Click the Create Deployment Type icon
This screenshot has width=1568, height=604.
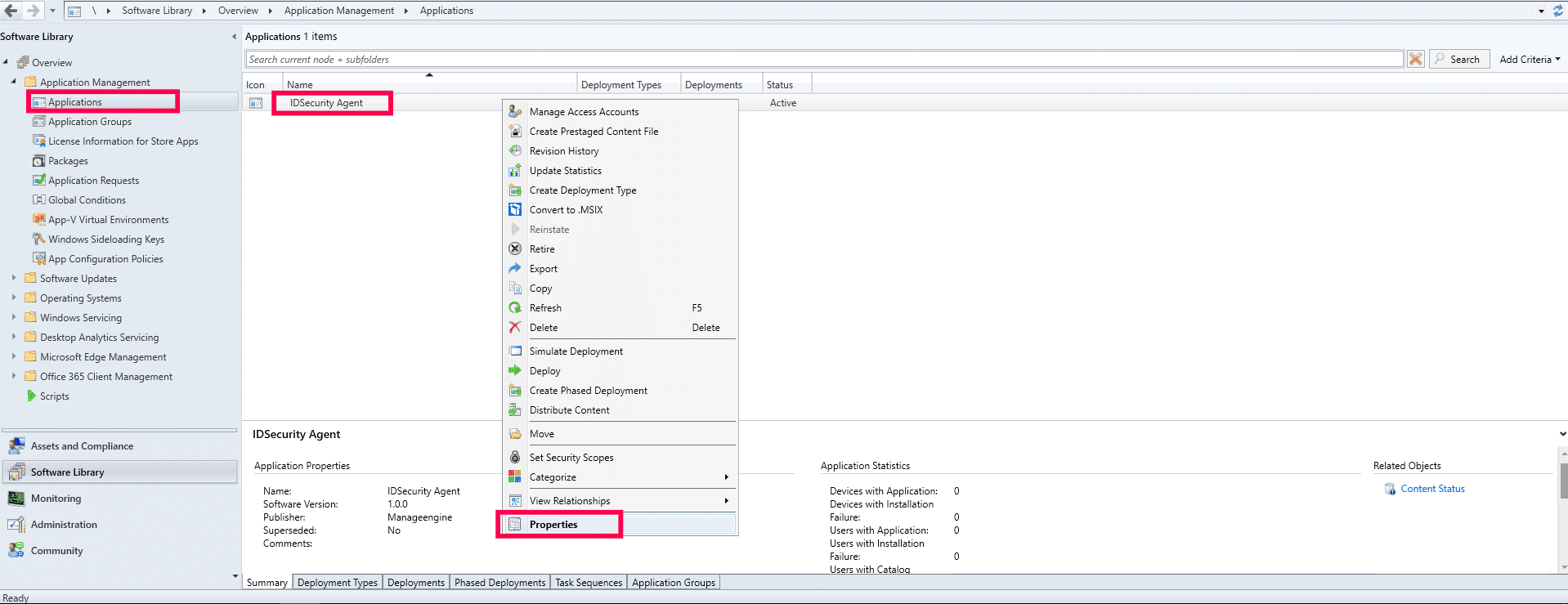[x=515, y=190]
